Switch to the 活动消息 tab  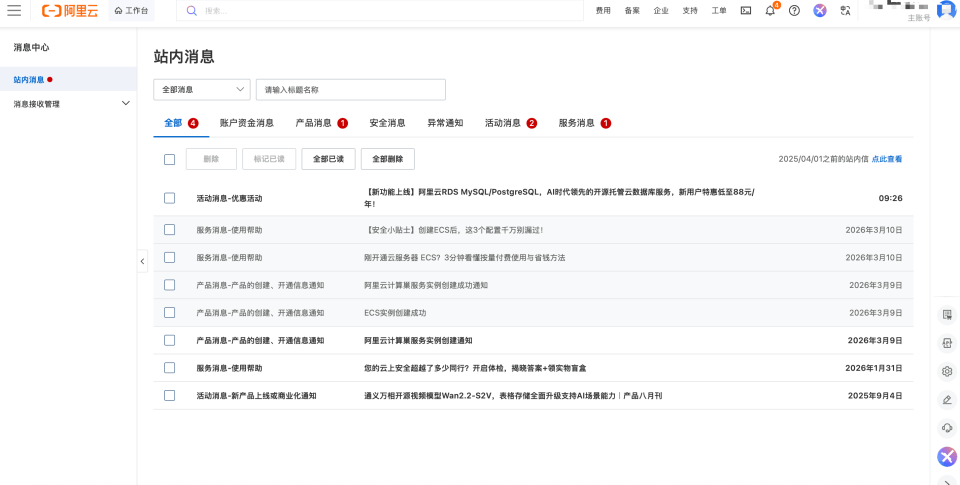coord(502,123)
